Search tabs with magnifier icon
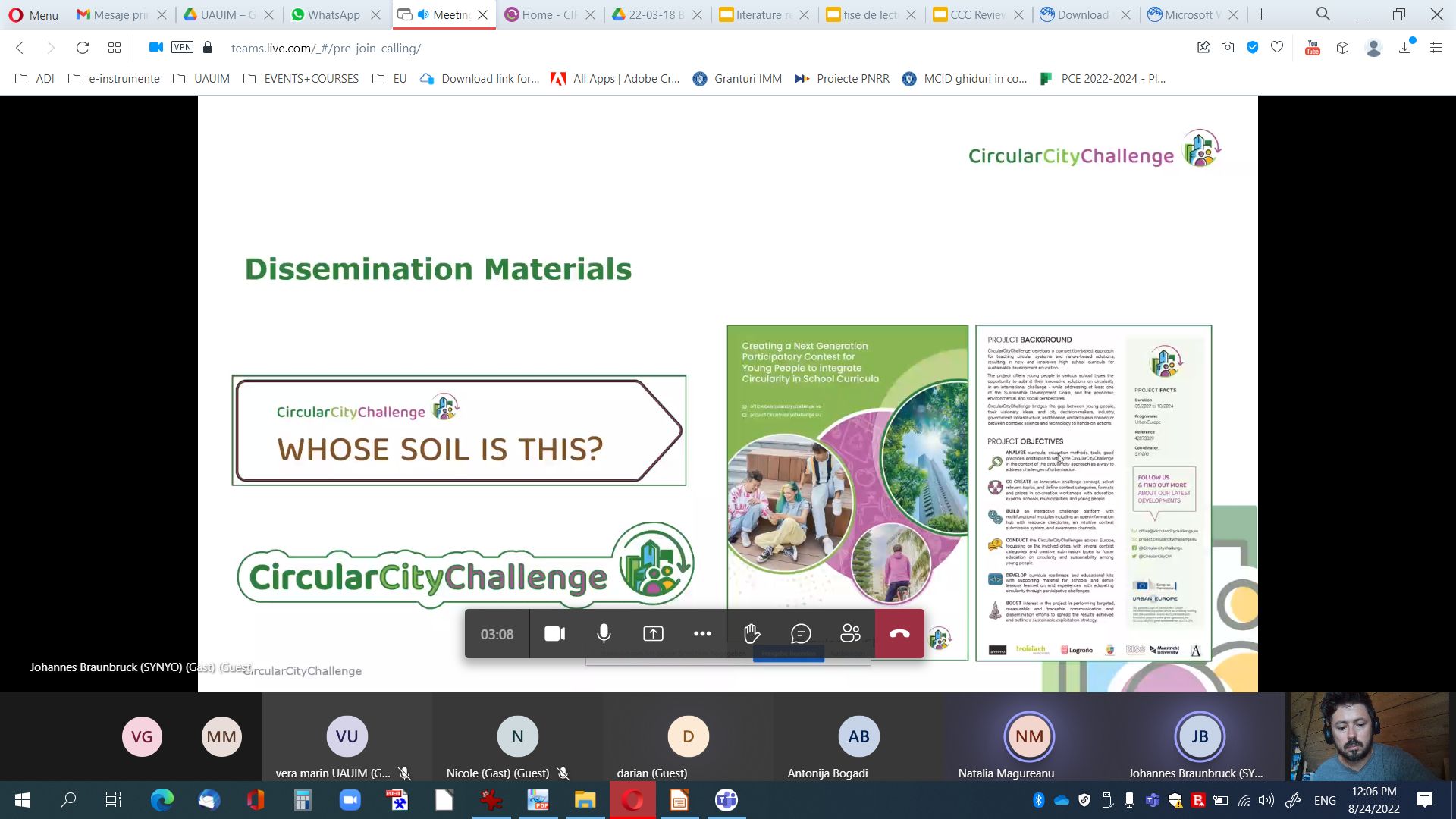This screenshot has width=1456, height=819. (x=1323, y=14)
